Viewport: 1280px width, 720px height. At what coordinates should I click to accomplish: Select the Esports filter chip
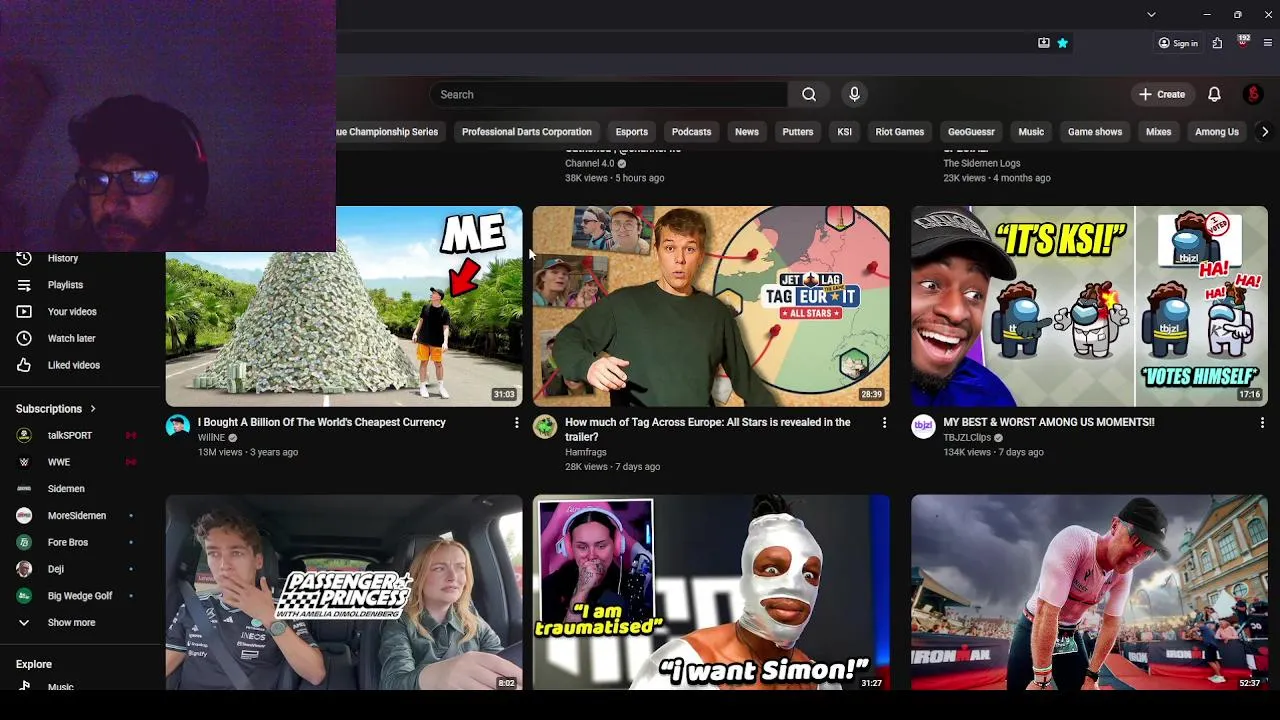pyautogui.click(x=631, y=132)
